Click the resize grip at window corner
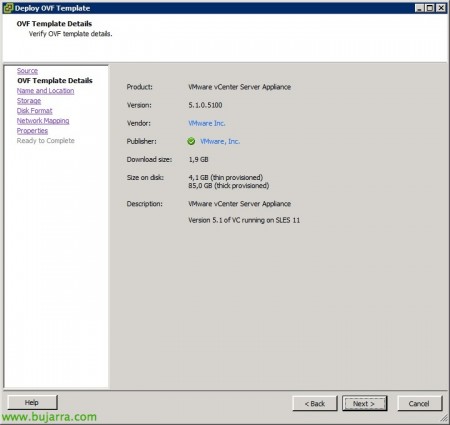Viewport: 450px width, 425px height. pyautogui.click(x=444, y=418)
